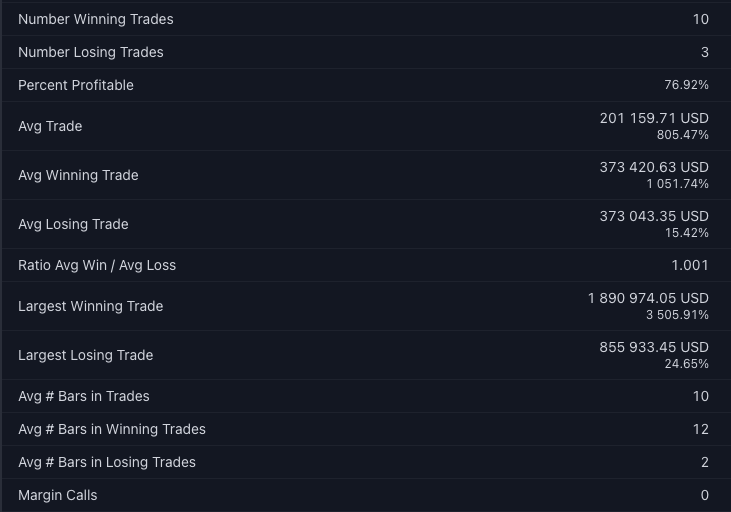Screen dimensions: 731x512
Task: Click the Percent Profitable label
Action: coord(76,85)
